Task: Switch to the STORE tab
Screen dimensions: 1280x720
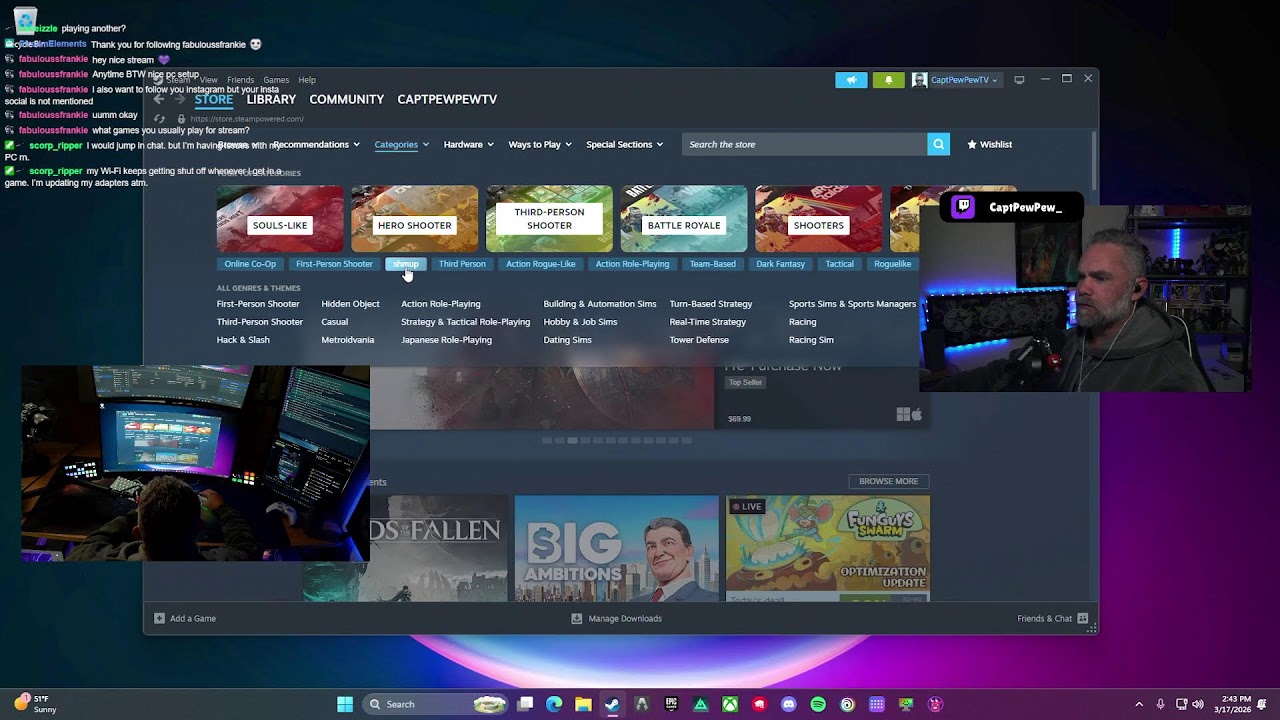Action: (x=214, y=99)
